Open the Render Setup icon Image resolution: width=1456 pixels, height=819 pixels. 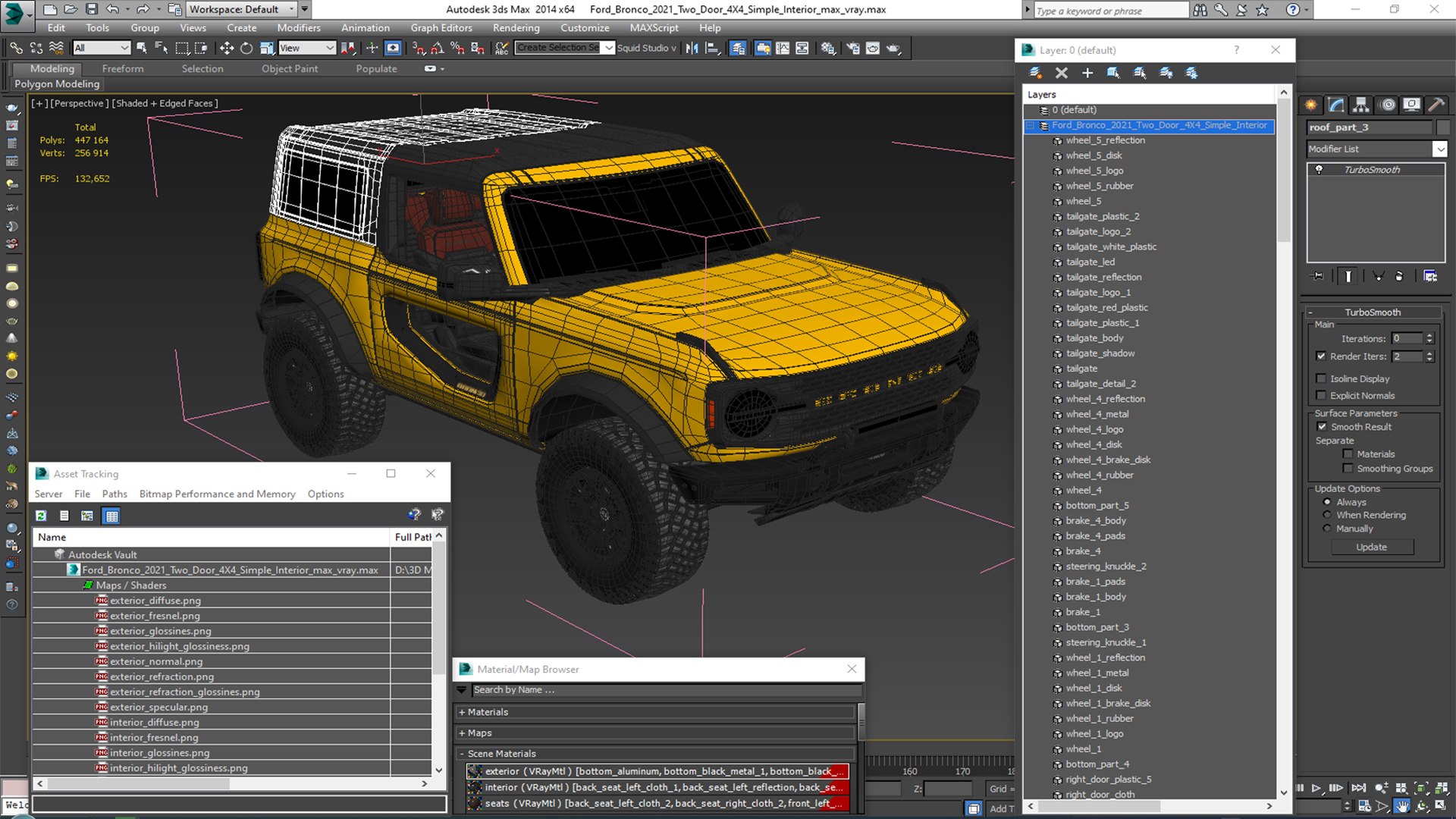[853, 49]
